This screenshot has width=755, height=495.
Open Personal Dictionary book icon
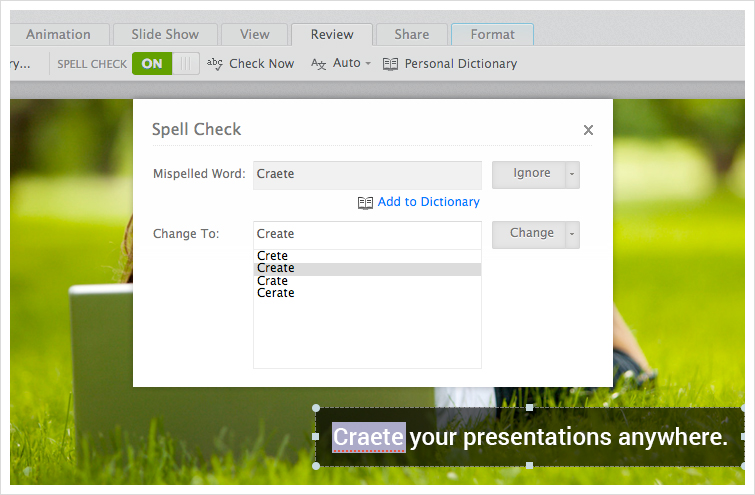[x=390, y=64]
